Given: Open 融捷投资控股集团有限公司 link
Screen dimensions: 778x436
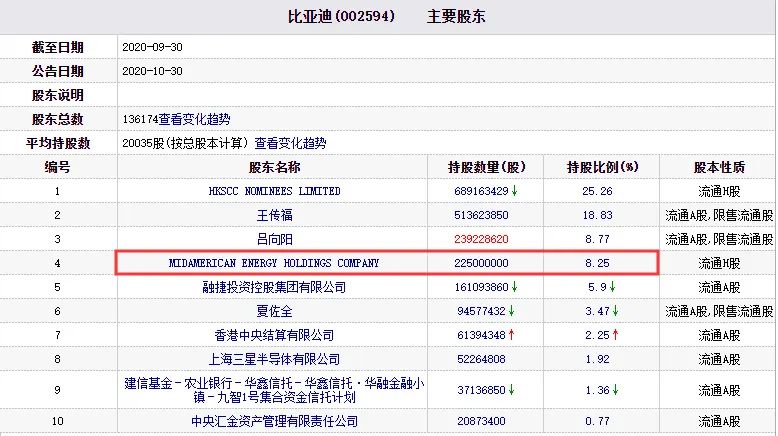Looking at the screenshot, I should tap(274, 287).
